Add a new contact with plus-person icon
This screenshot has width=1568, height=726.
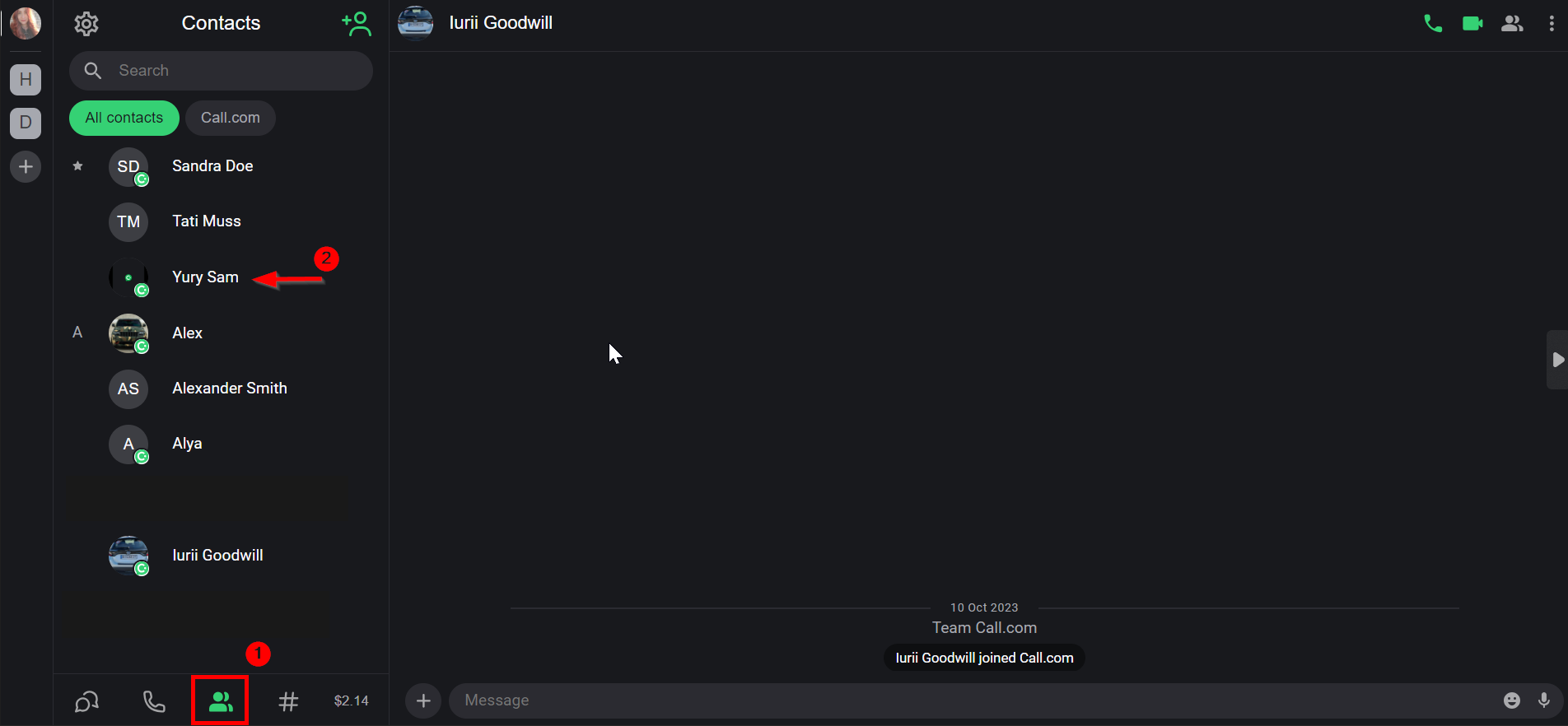point(357,24)
